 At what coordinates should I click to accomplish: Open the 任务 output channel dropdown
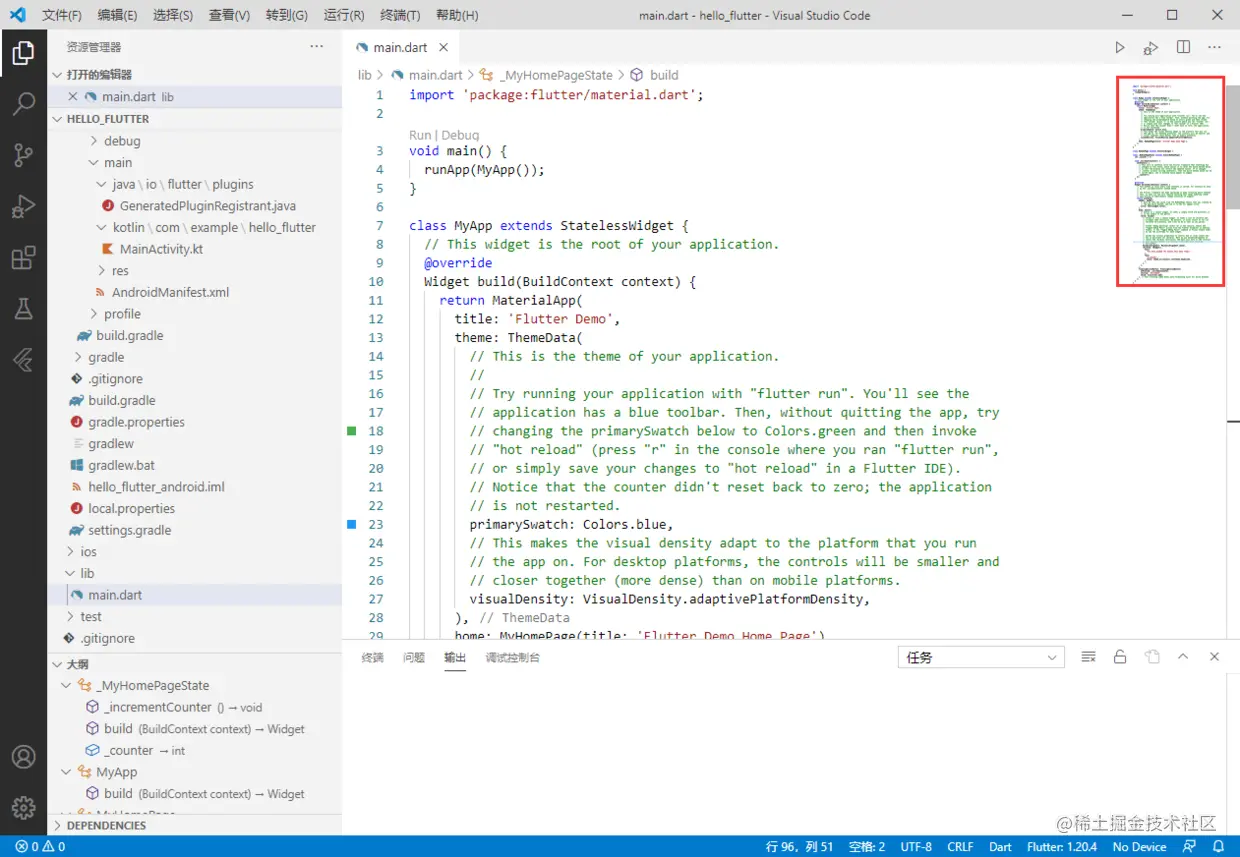point(980,657)
